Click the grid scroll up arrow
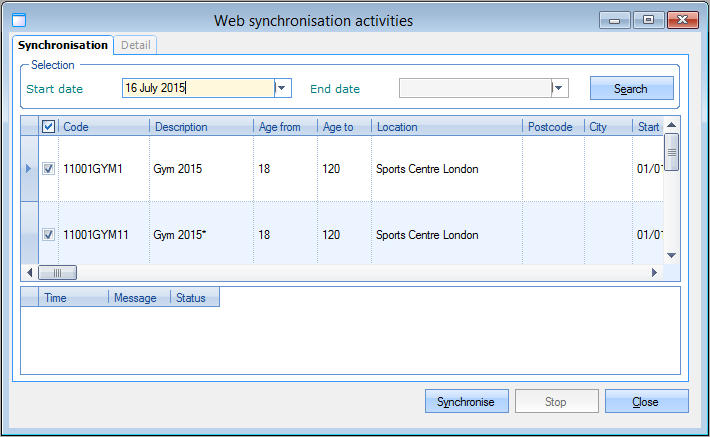710x437 pixels. [672, 125]
